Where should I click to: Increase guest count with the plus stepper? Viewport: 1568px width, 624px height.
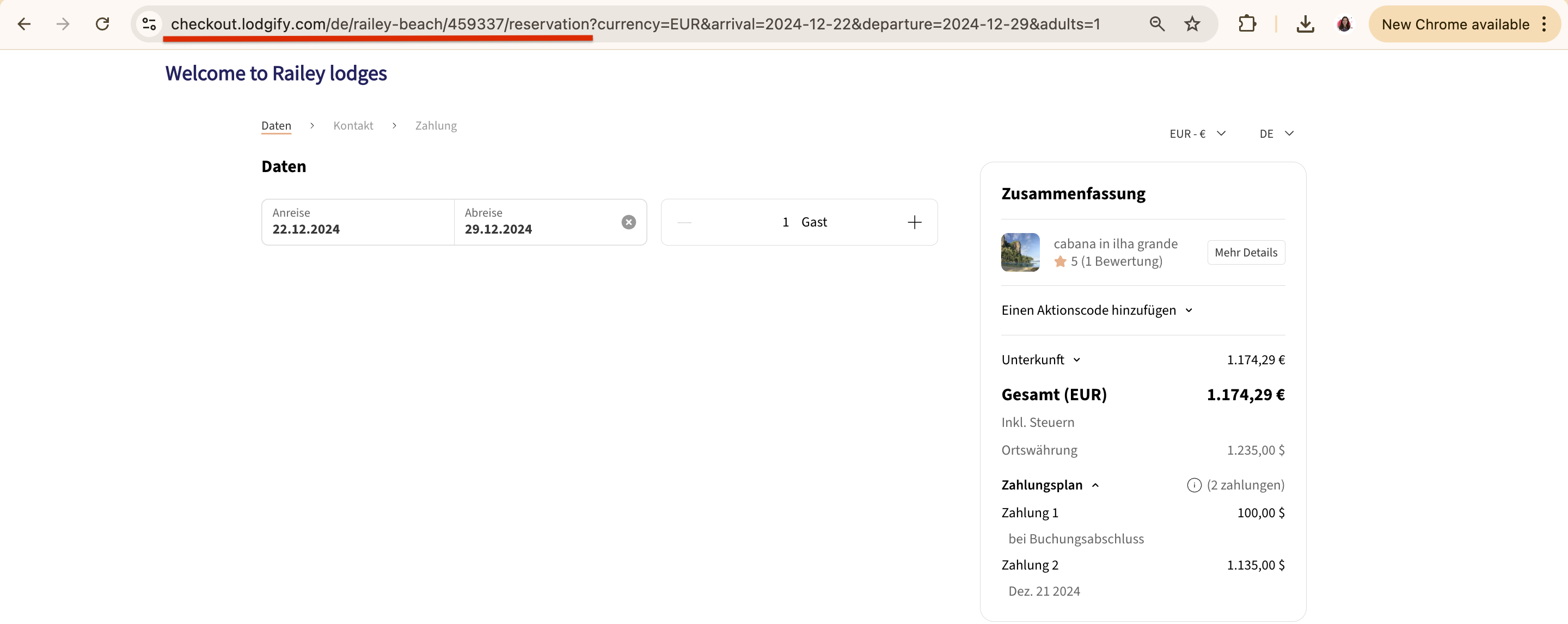[x=914, y=222]
